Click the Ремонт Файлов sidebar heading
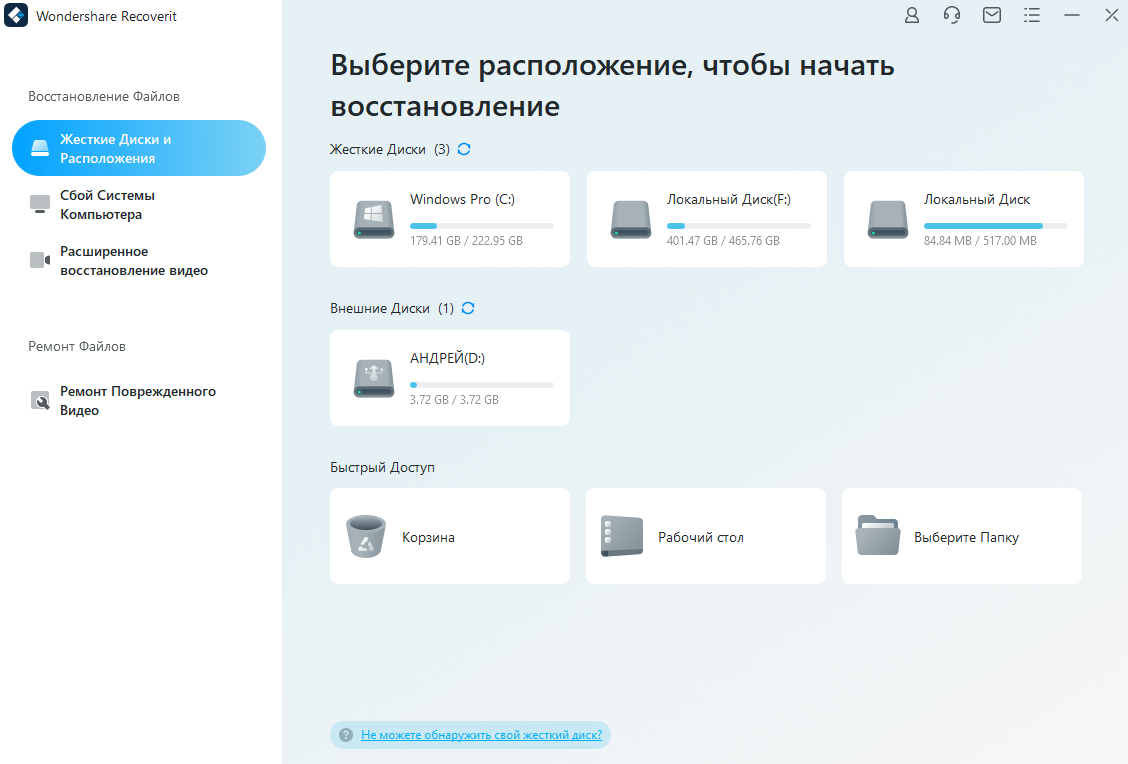The image size is (1128, 764). 77,346
